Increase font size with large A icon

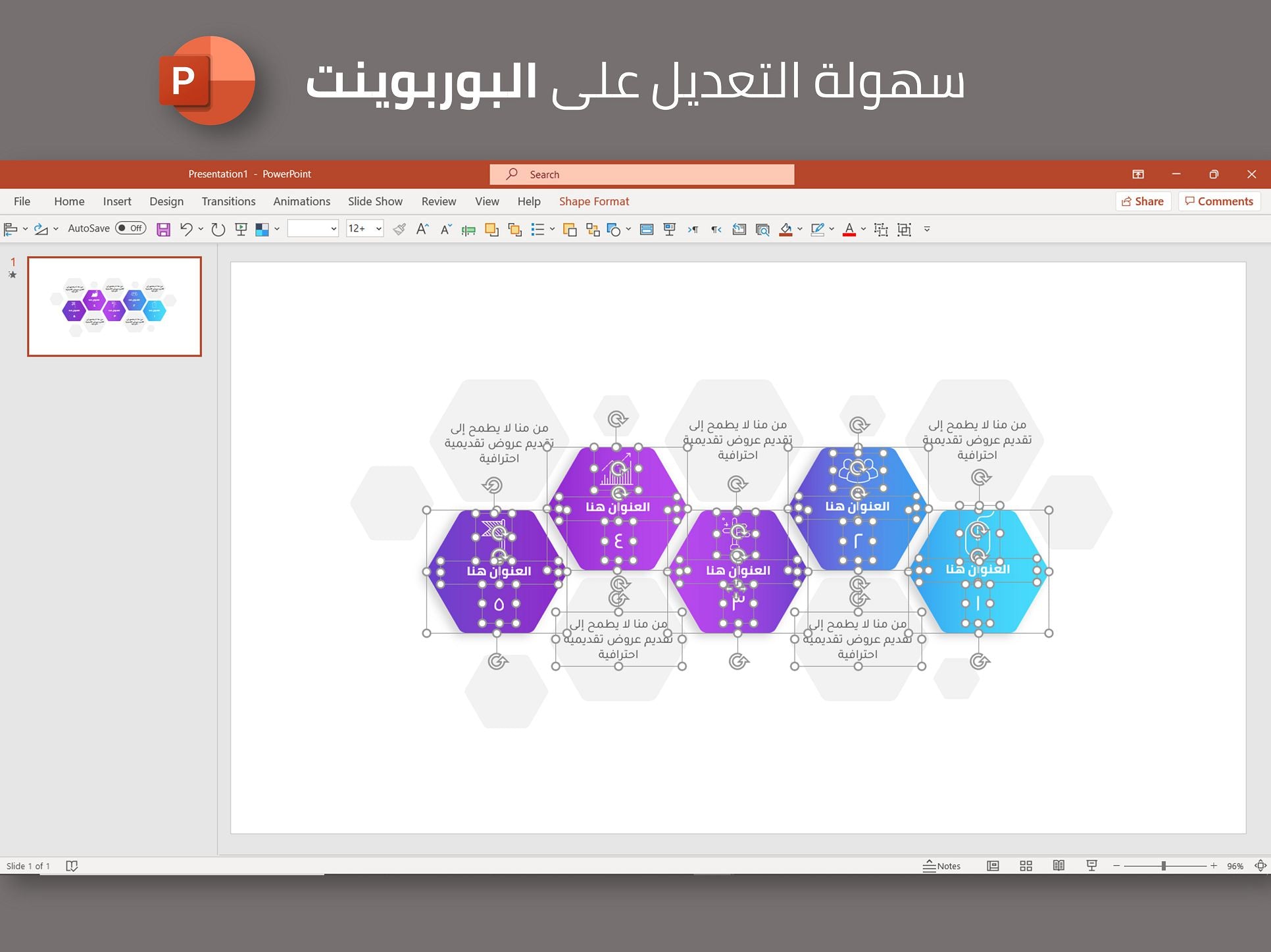pyautogui.click(x=422, y=229)
